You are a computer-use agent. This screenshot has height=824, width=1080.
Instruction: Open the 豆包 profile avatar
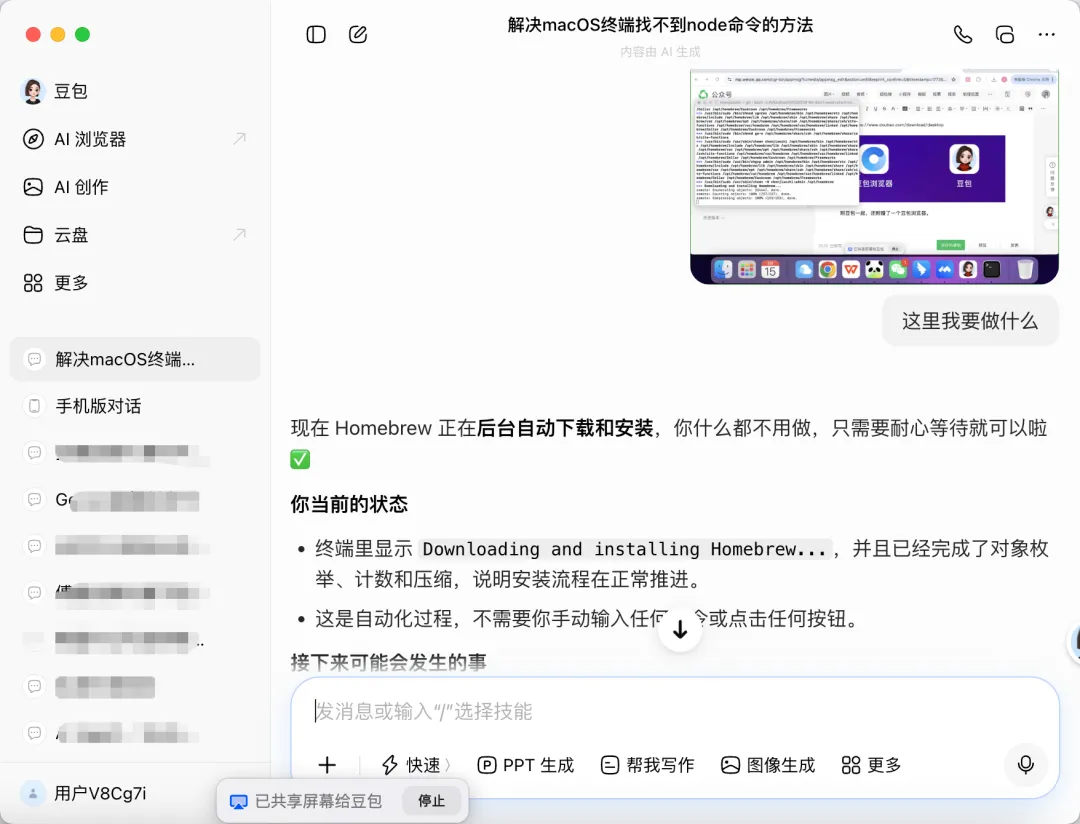(x=32, y=91)
